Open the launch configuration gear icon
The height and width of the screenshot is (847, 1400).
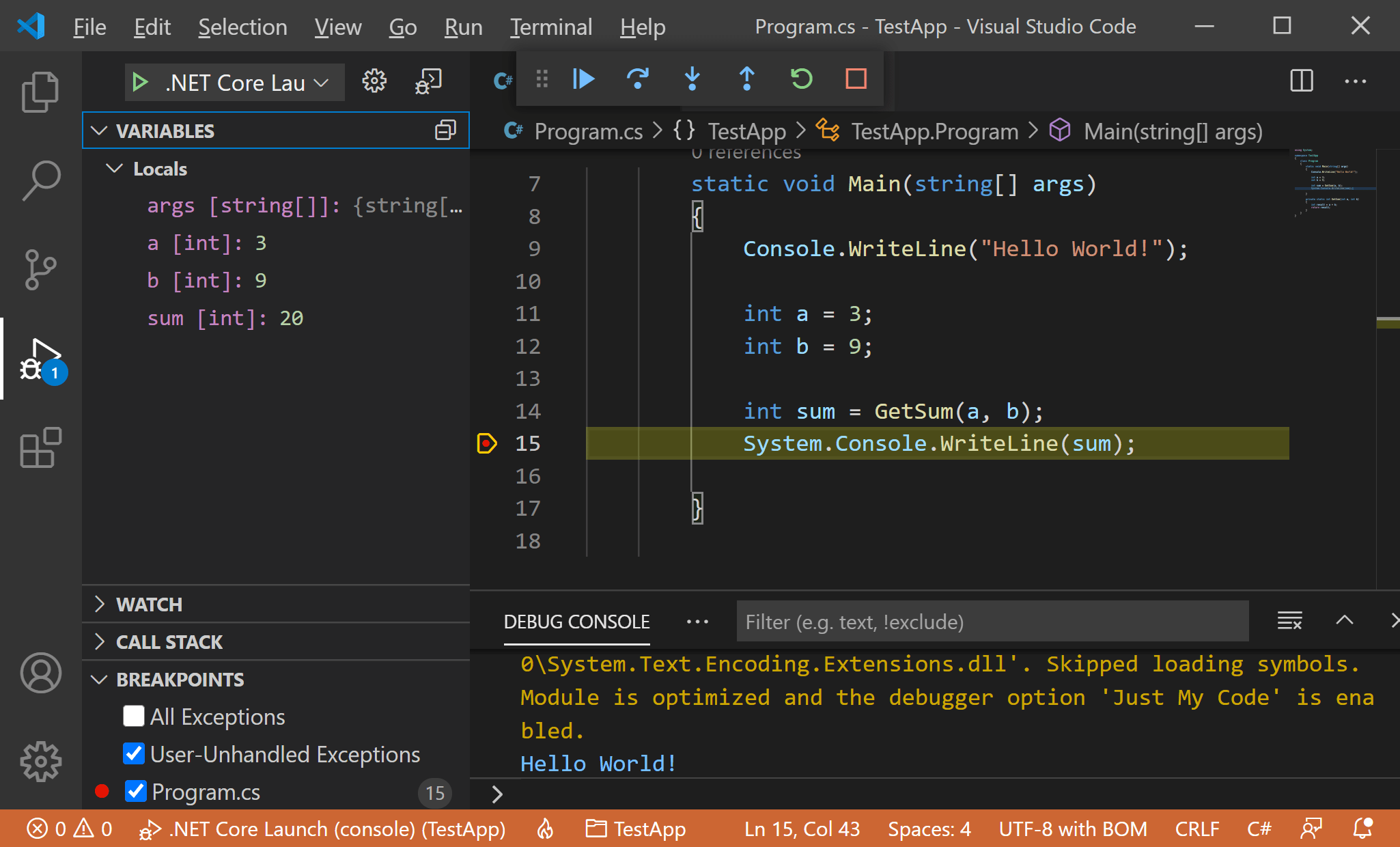click(x=374, y=81)
